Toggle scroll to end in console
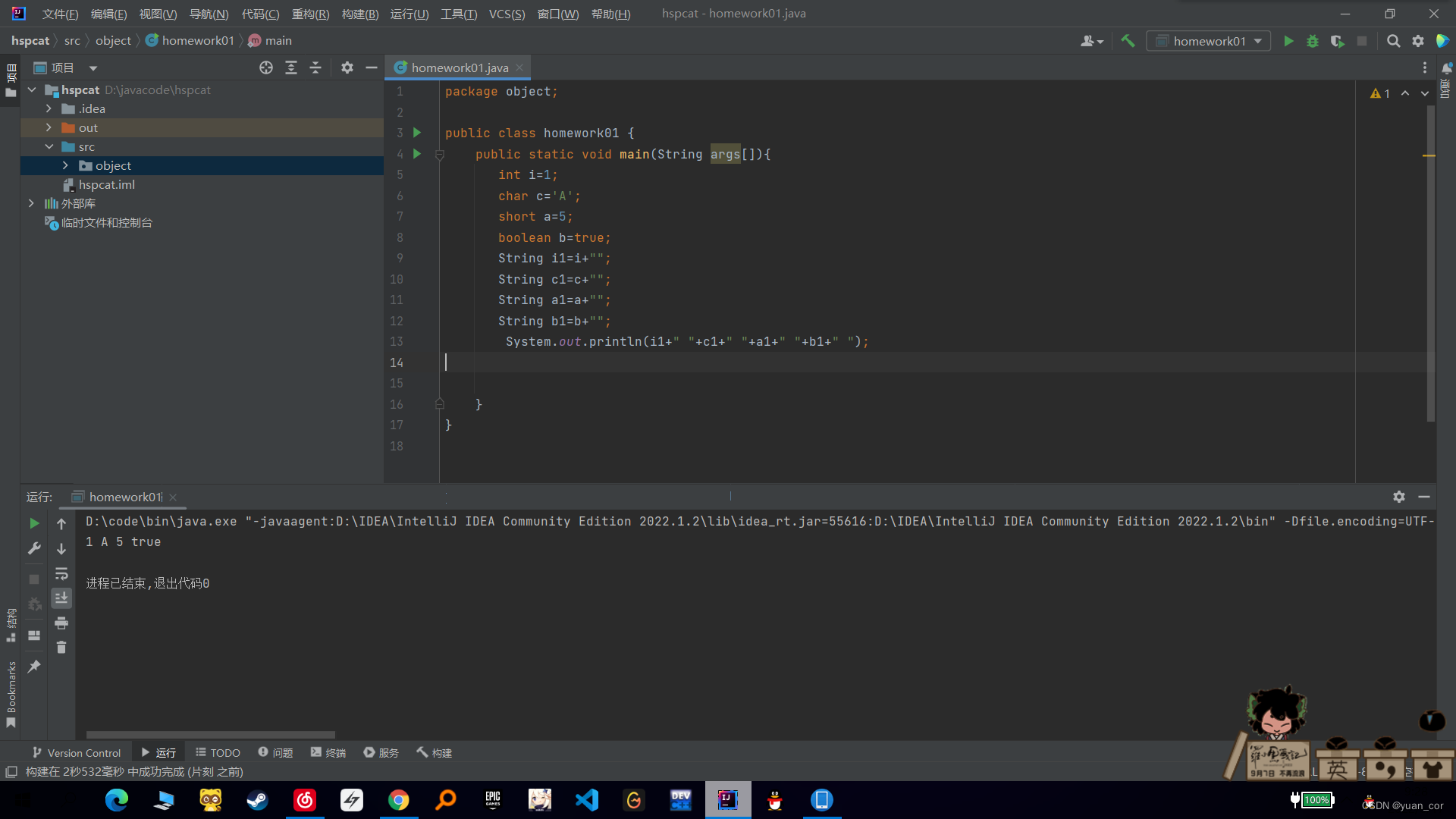The width and height of the screenshot is (1456, 819). 61,598
